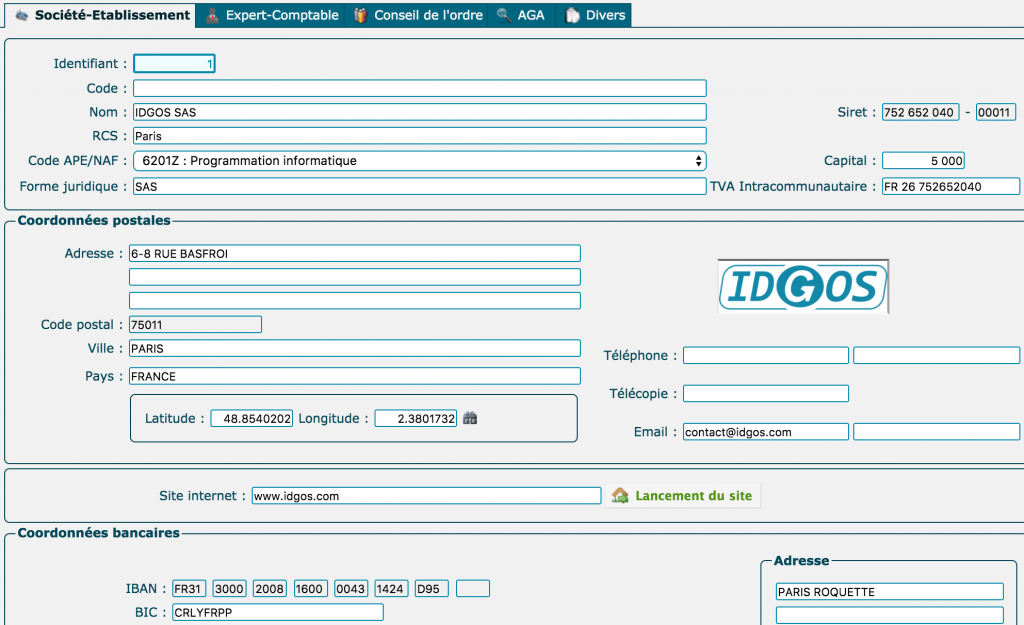The width and height of the screenshot is (1024, 625).
Task: Click the IDGOS company logo image
Action: (x=803, y=286)
